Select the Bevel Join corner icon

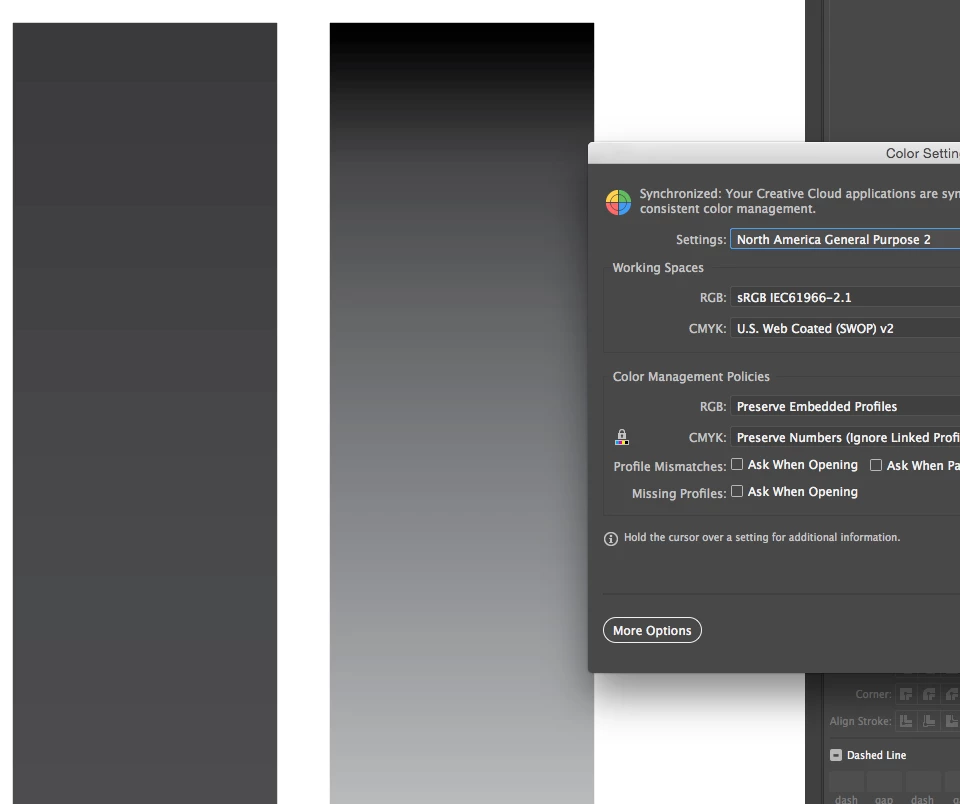(x=951, y=694)
